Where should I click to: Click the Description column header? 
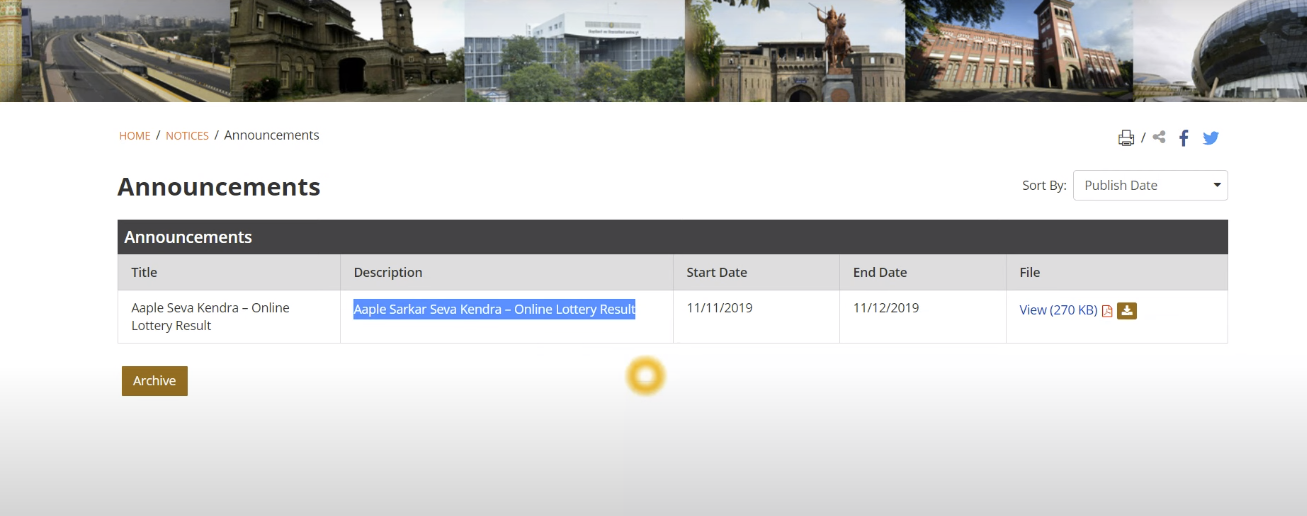pyautogui.click(x=388, y=272)
